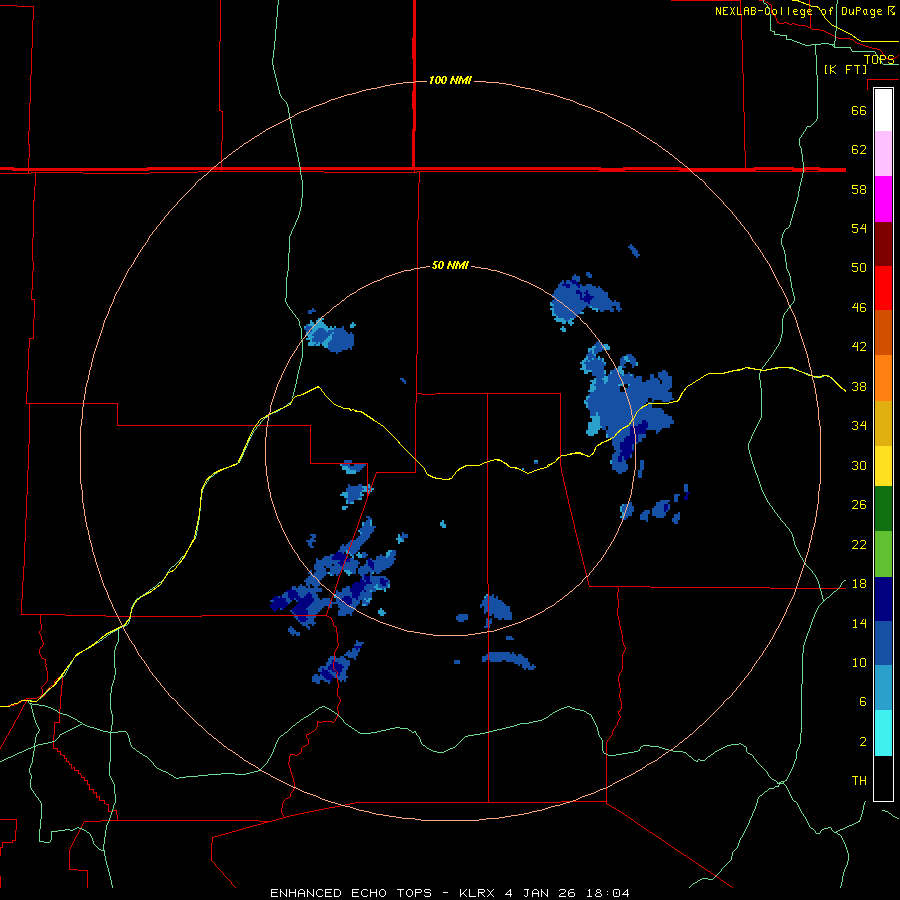The width and height of the screenshot is (900, 900).
Task: Select the yellow legend swatch
Action: (x=883, y=466)
